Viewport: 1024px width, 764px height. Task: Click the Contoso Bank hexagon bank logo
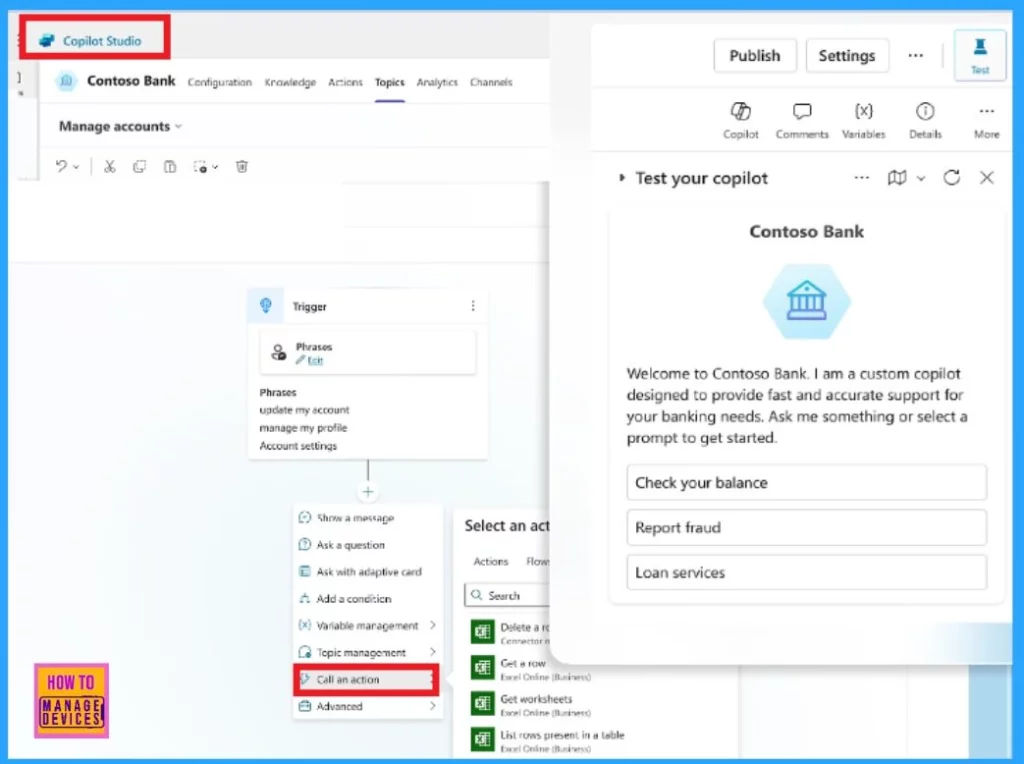[x=807, y=301]
